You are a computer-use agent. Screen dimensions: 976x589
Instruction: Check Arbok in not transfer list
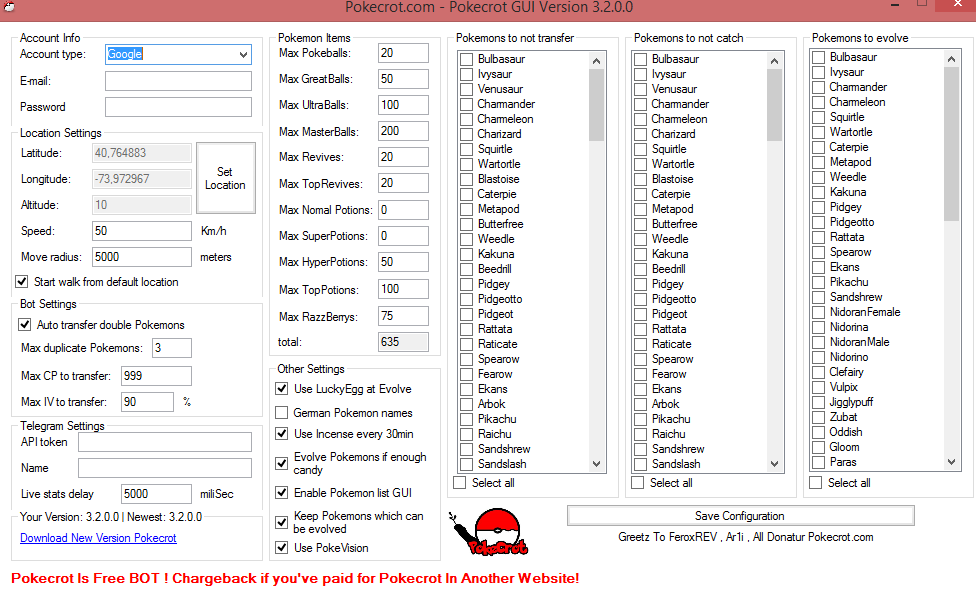(466, 404)
